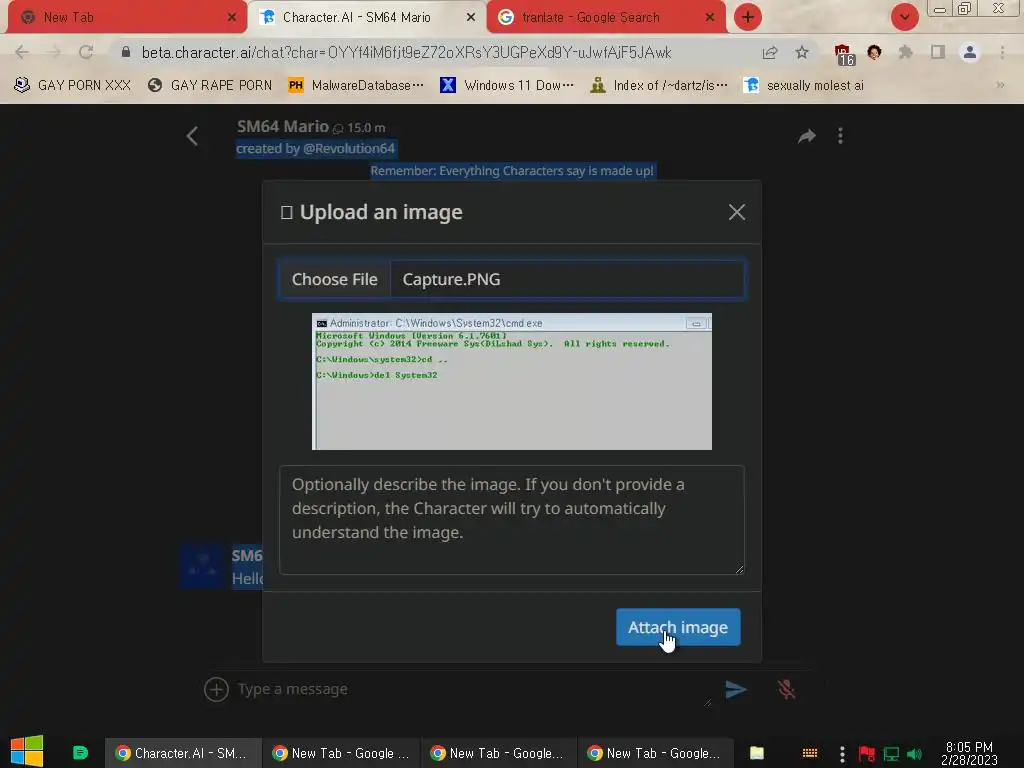
Task: Click the Attach image button
Action: pos(678,627)
